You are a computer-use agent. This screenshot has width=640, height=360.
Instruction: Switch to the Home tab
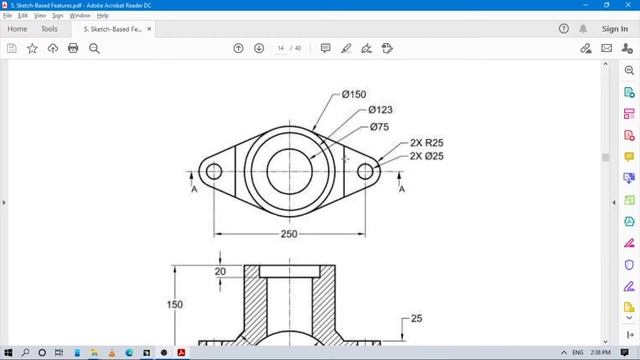click(17, 29)
